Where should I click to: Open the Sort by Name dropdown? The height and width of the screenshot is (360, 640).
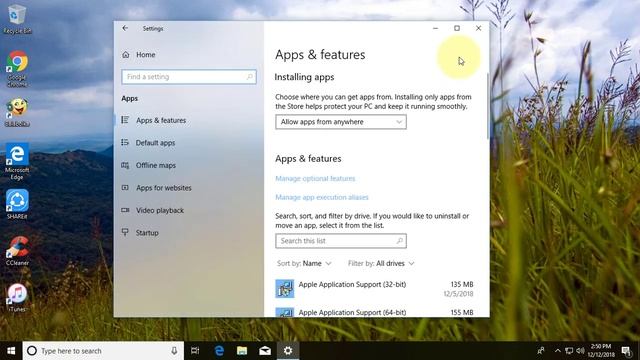pyautogui.click(x=304, y=263)
